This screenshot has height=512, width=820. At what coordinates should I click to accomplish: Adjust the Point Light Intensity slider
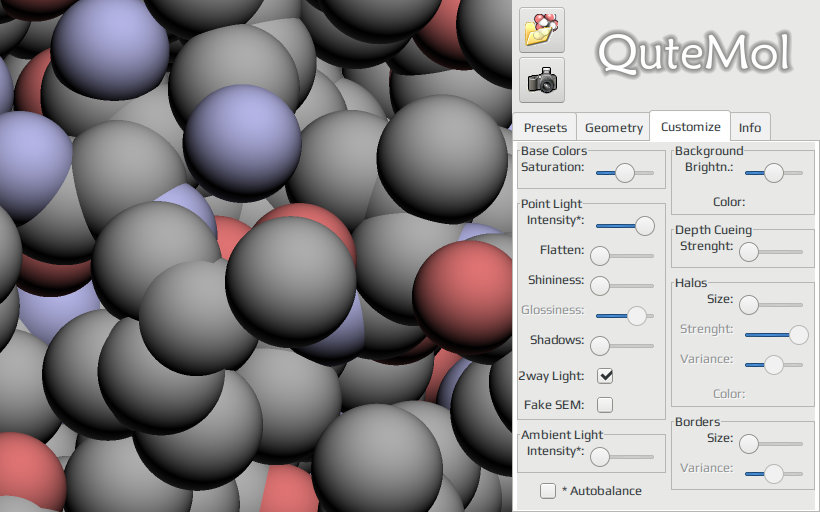click(x=624, y=226)
